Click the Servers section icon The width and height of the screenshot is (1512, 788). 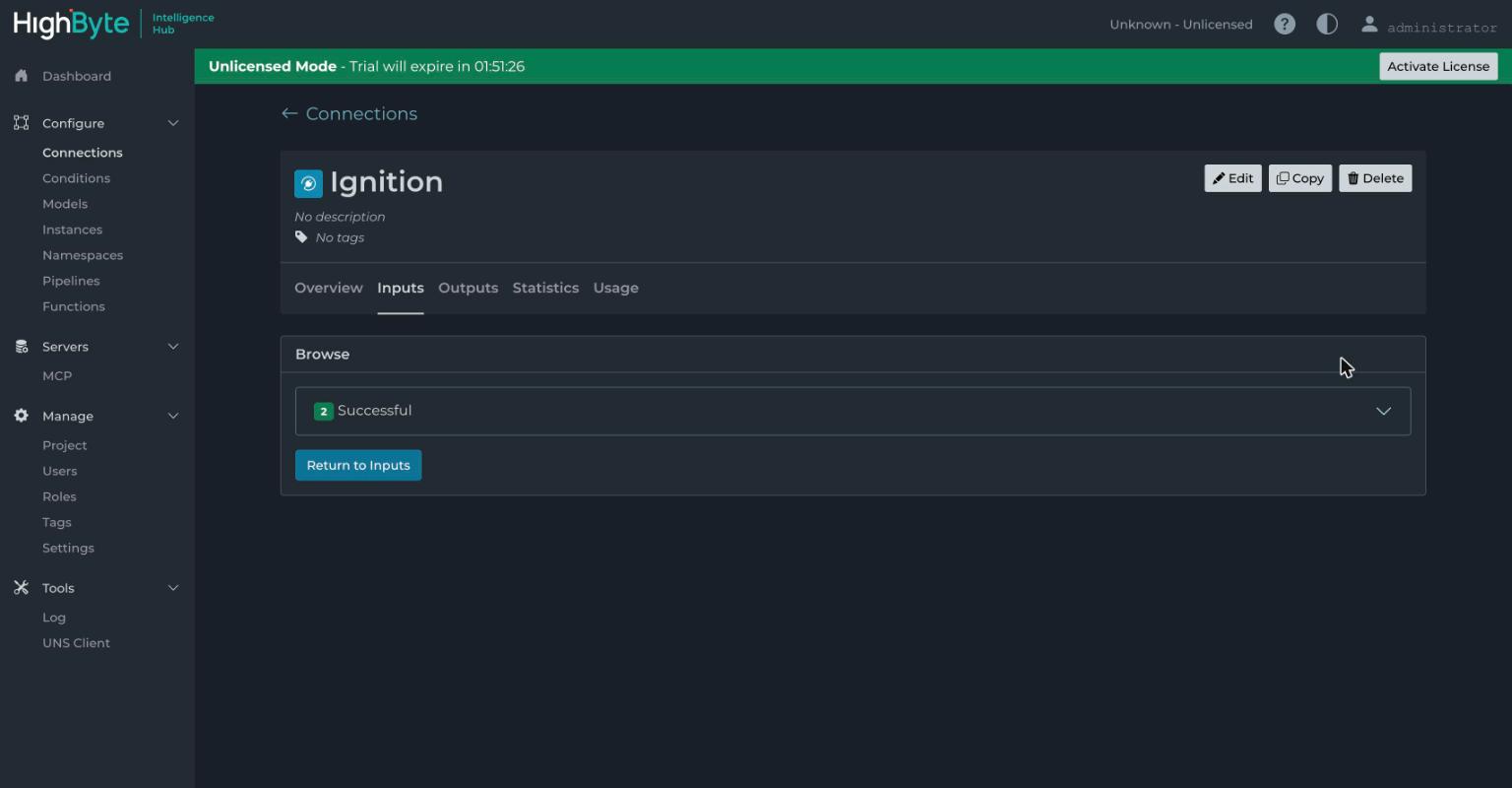pyautogui.click(x=22, y=347)
